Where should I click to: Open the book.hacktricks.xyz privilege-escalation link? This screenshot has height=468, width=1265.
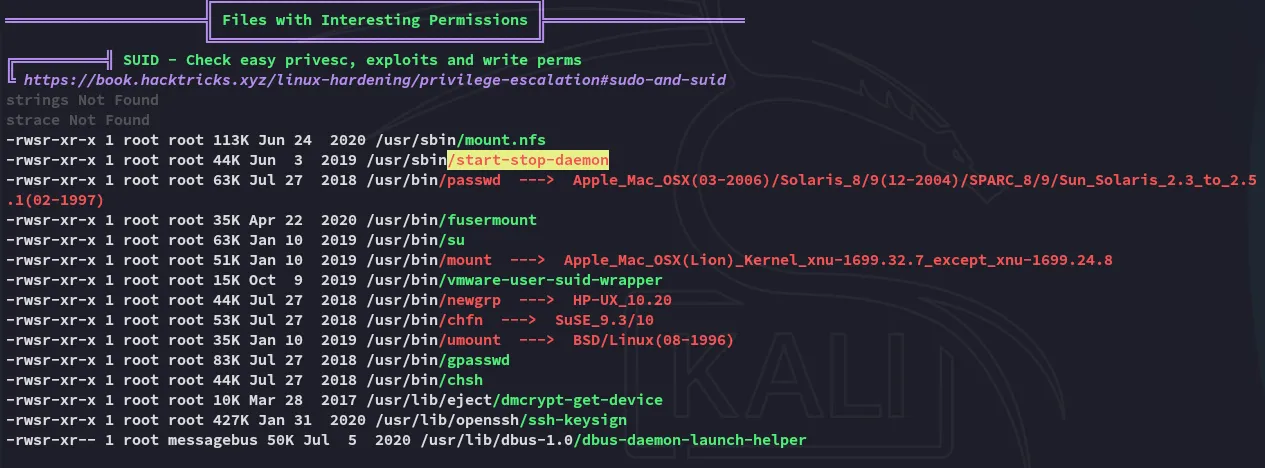374,80
